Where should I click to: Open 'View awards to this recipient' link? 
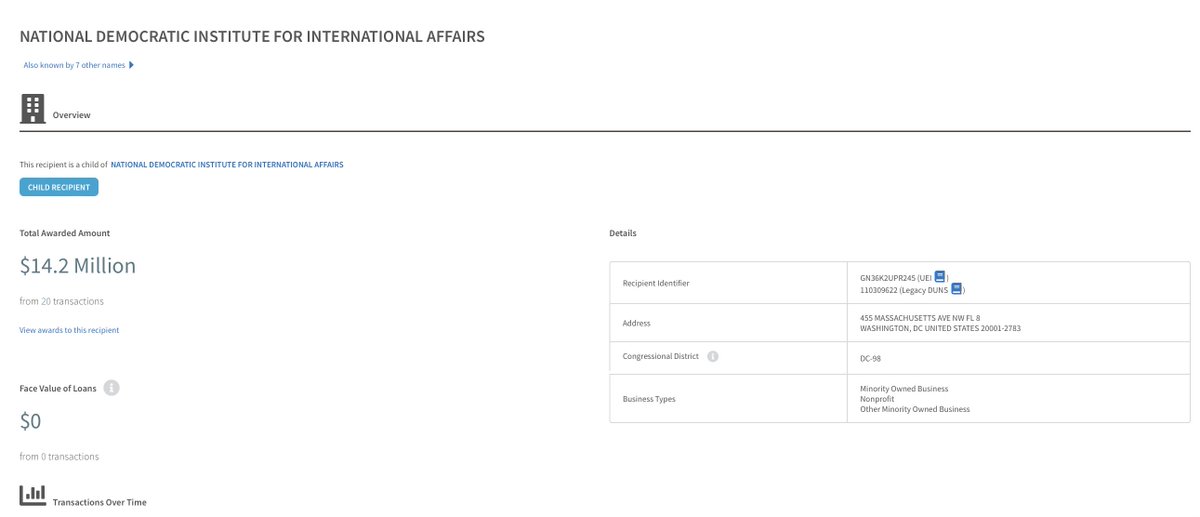point(69,330)
